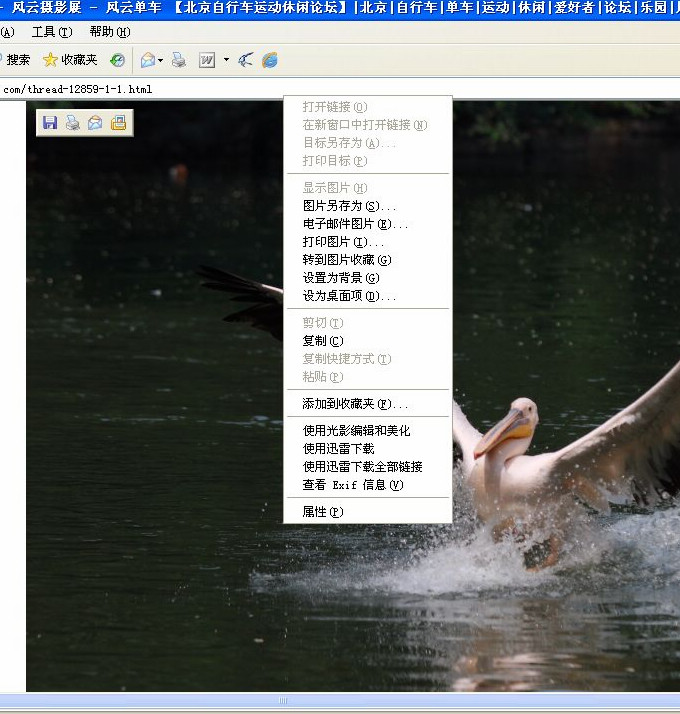
Task: Click the blue browser globe toolbar icon
Action: tap(270, 60)
